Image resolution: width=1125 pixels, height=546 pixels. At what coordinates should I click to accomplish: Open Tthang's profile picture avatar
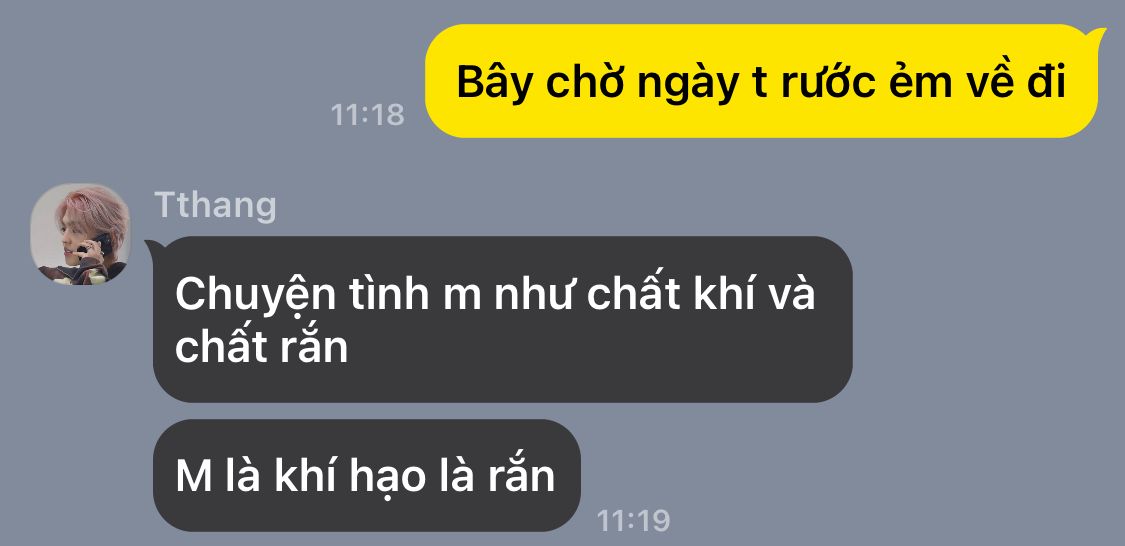point(80,234)
